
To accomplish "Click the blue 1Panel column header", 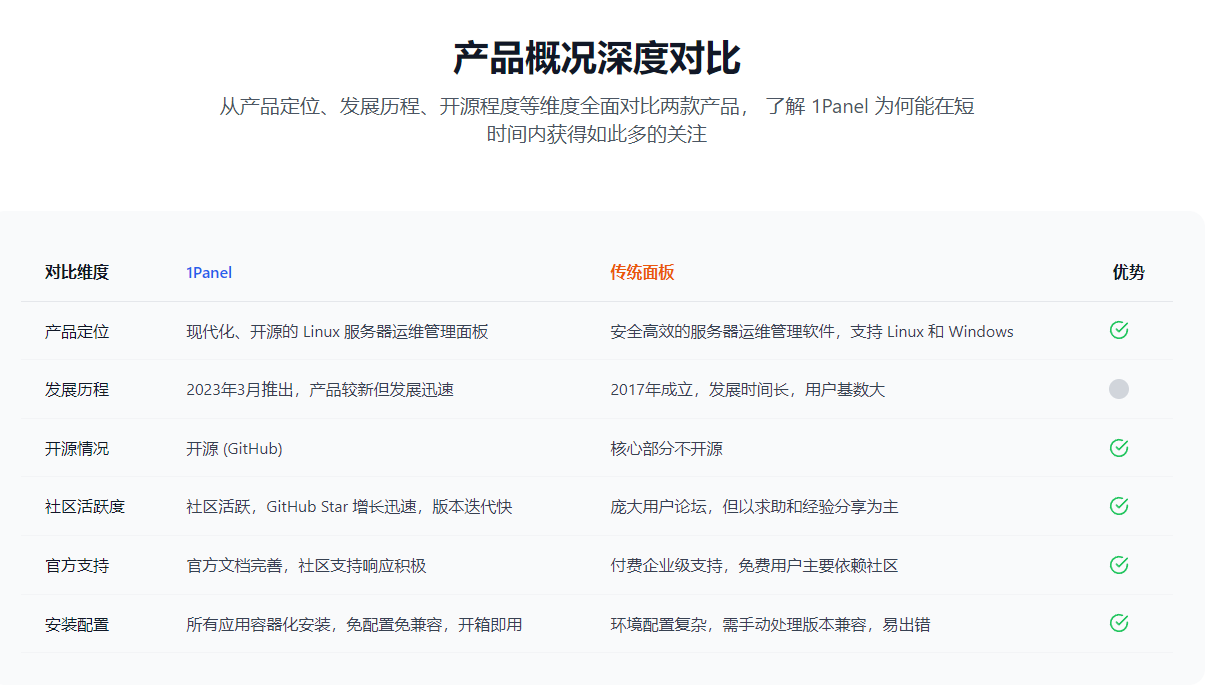I will pos(209,273).
